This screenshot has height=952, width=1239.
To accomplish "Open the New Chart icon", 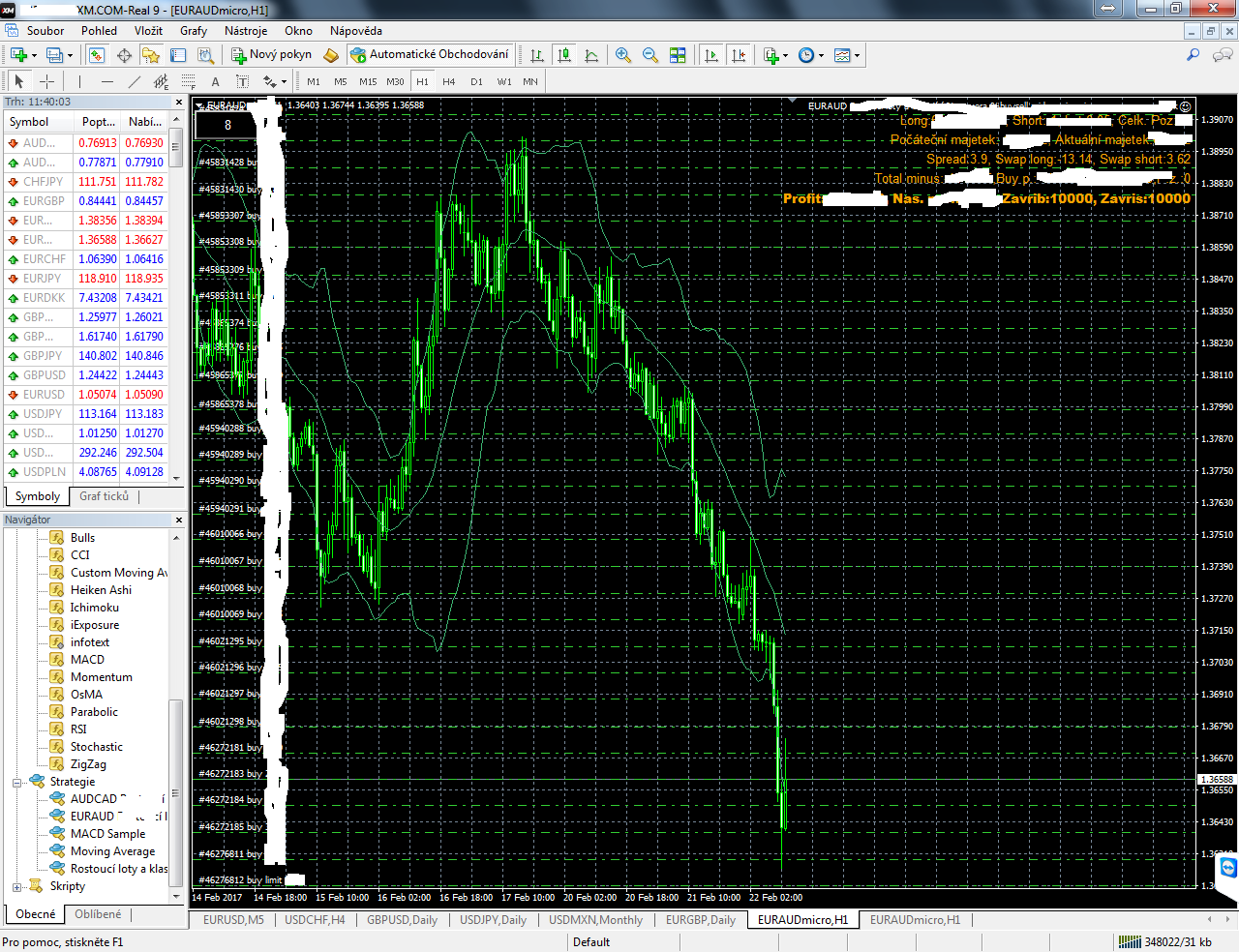I will point(18,55).
